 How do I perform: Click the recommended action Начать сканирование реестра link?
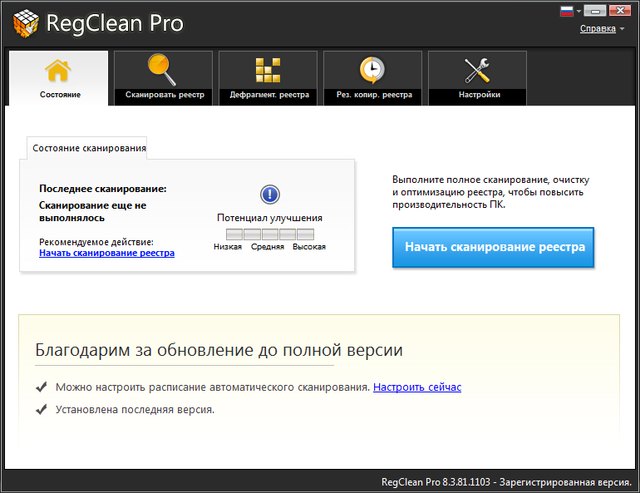pyautogui.click(x=107, y=253)
